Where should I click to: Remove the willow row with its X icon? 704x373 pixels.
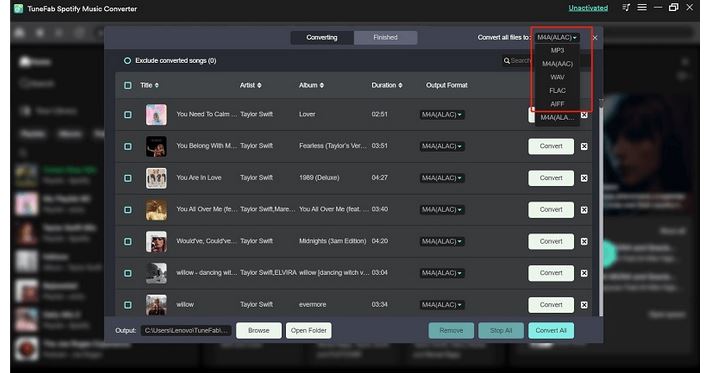pos(584,305)
